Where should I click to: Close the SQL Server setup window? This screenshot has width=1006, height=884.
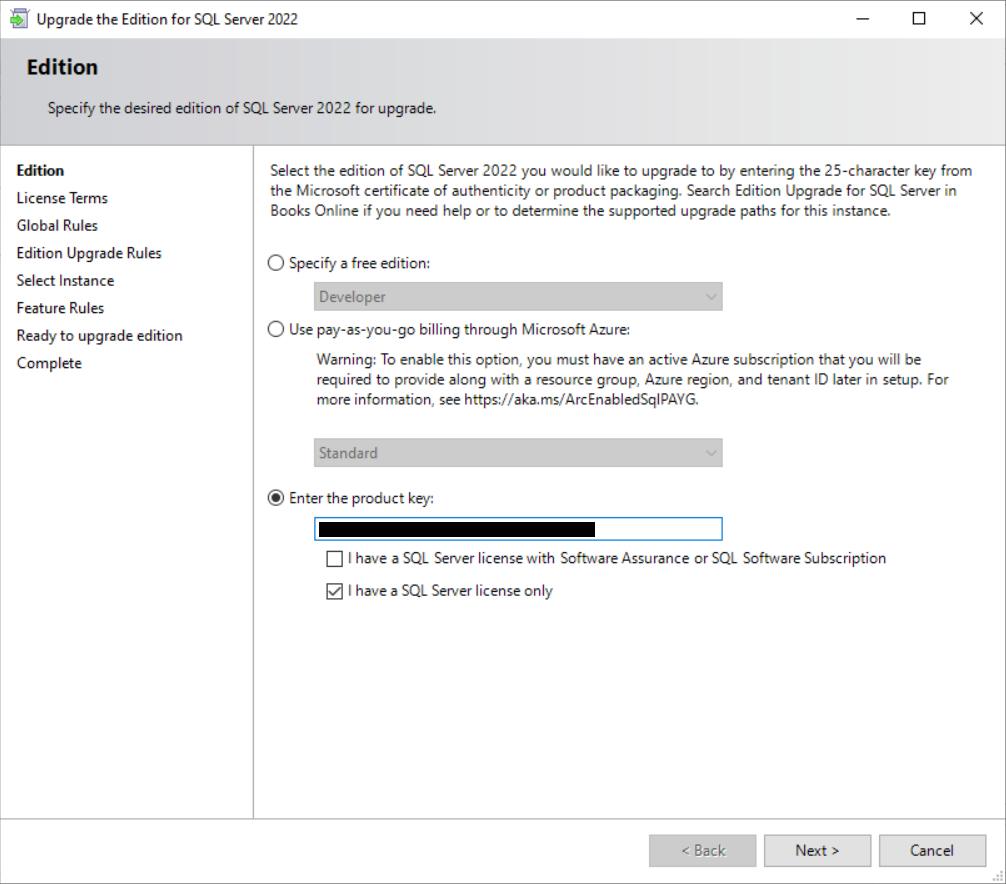976,19
